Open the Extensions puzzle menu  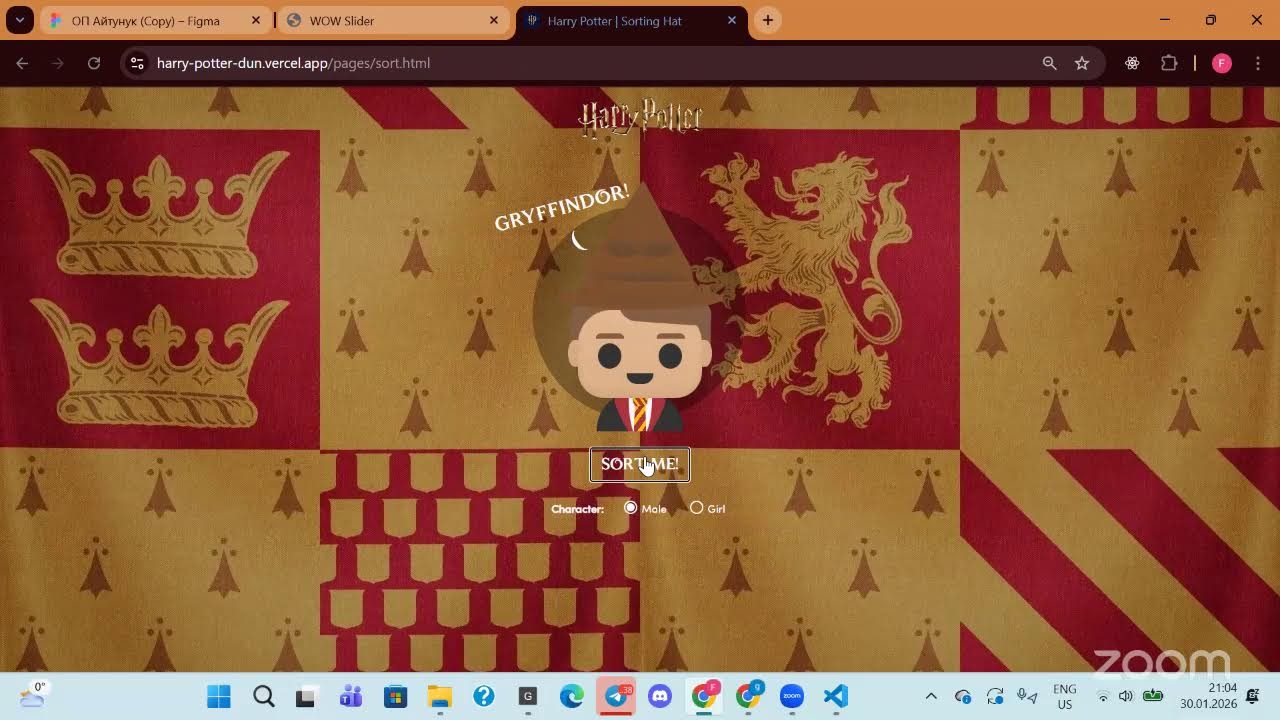pyautogui.click(x=1169, y=63)
